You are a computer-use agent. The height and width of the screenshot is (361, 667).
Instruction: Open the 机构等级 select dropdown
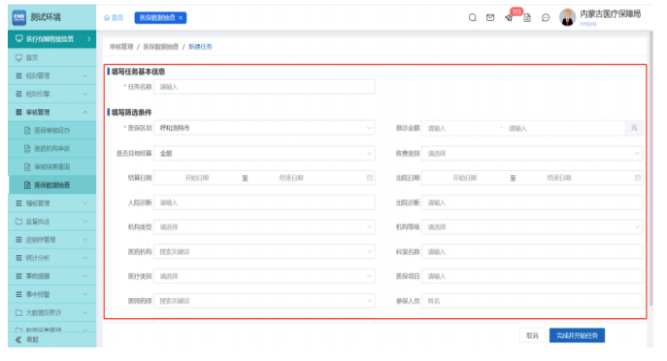pos(532,227)
